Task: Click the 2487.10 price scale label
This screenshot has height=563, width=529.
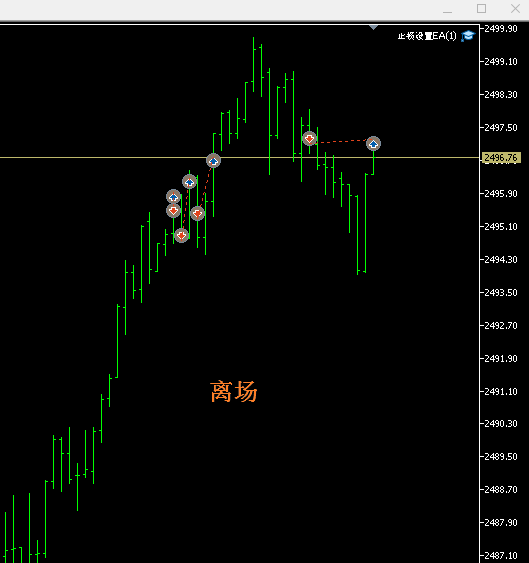Action: [x=501, y=556]
